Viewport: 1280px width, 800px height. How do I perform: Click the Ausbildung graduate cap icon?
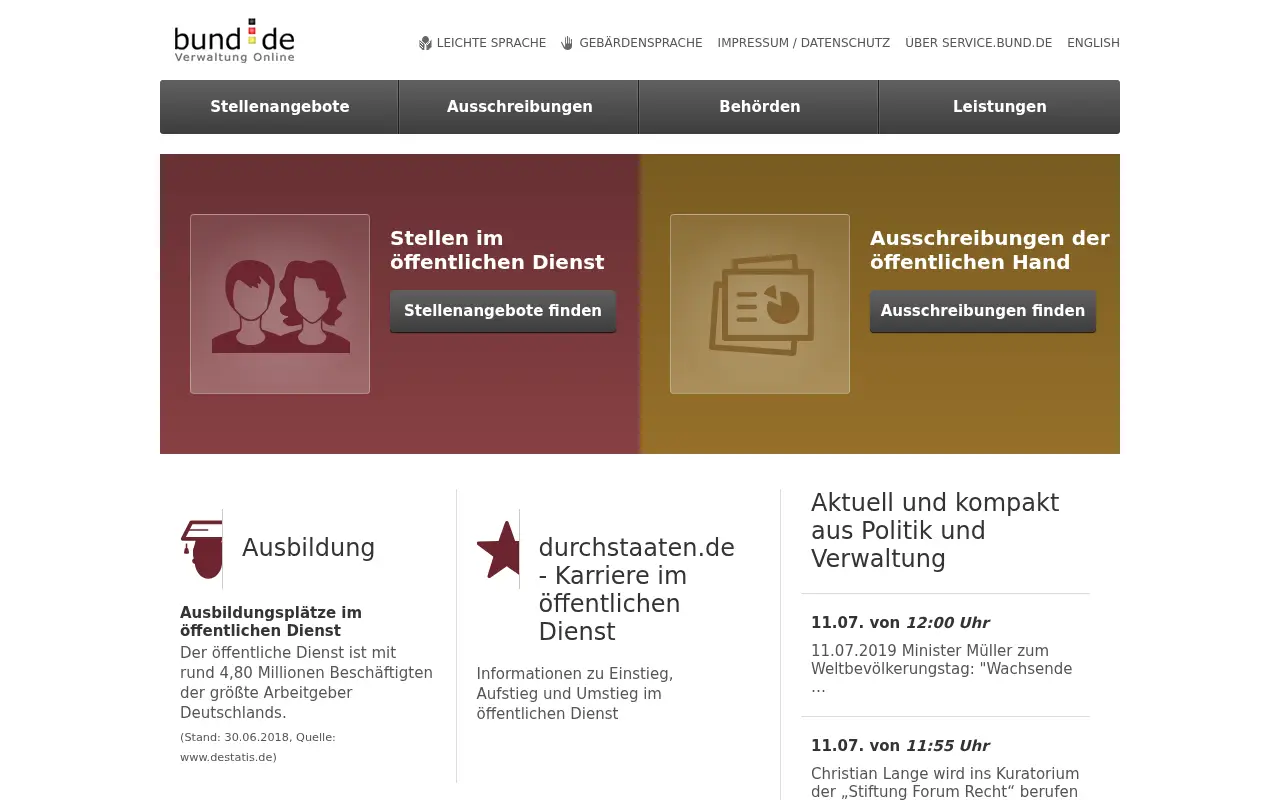(201, 549)
